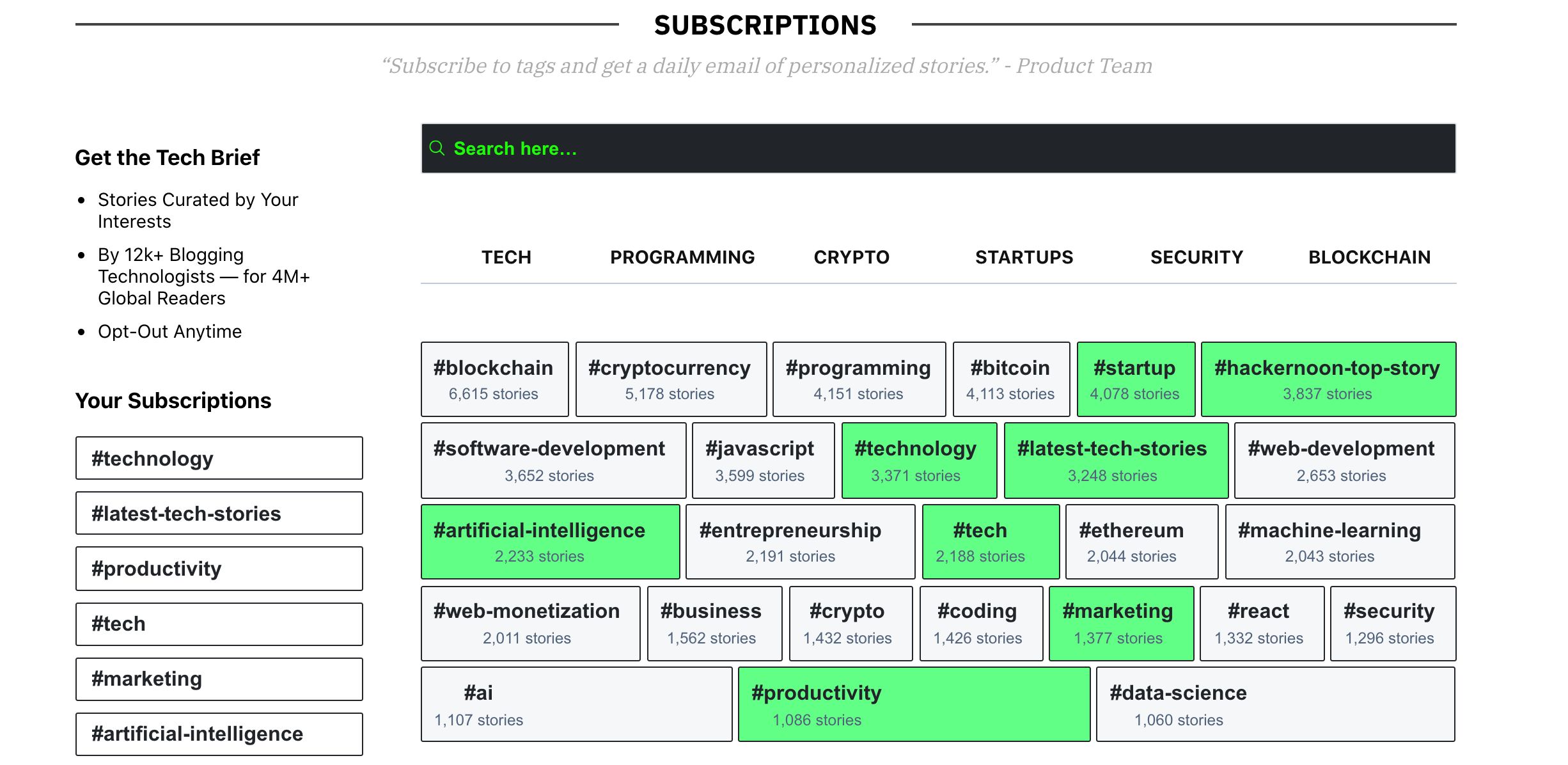Toggle off the #hackernoon-top-story tag

pyautogui.click(x=1328, y=379)
